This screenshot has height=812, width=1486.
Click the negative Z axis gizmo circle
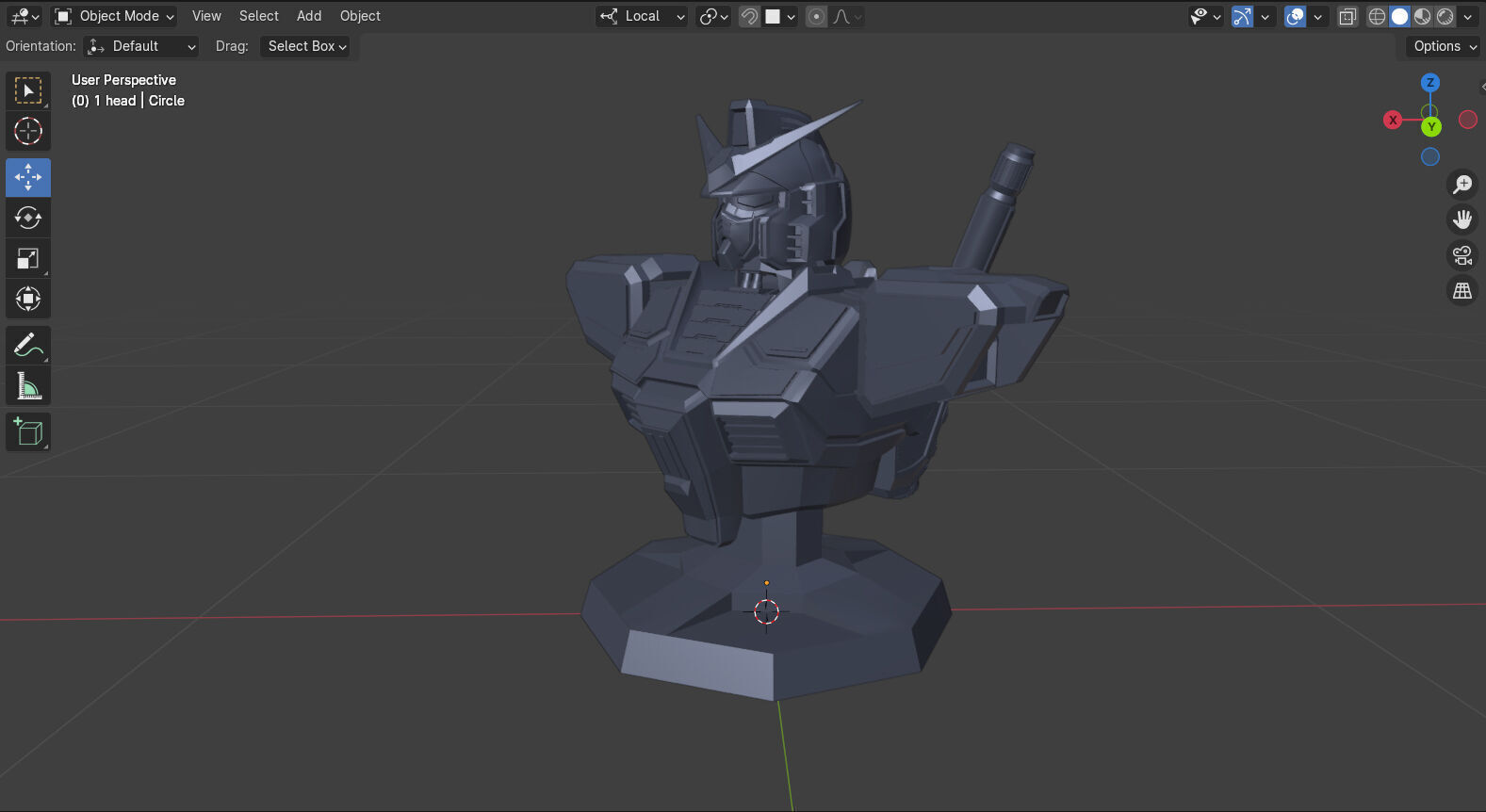1430,157
